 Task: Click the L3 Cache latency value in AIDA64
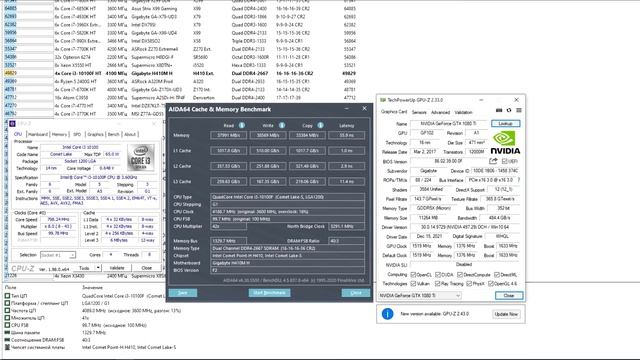347,181
